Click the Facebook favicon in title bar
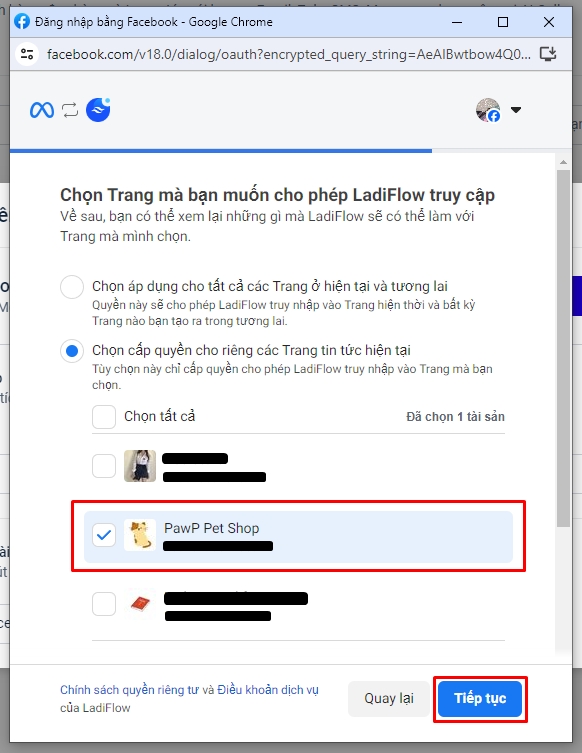582x753 pixels. (x=22, y=22)
